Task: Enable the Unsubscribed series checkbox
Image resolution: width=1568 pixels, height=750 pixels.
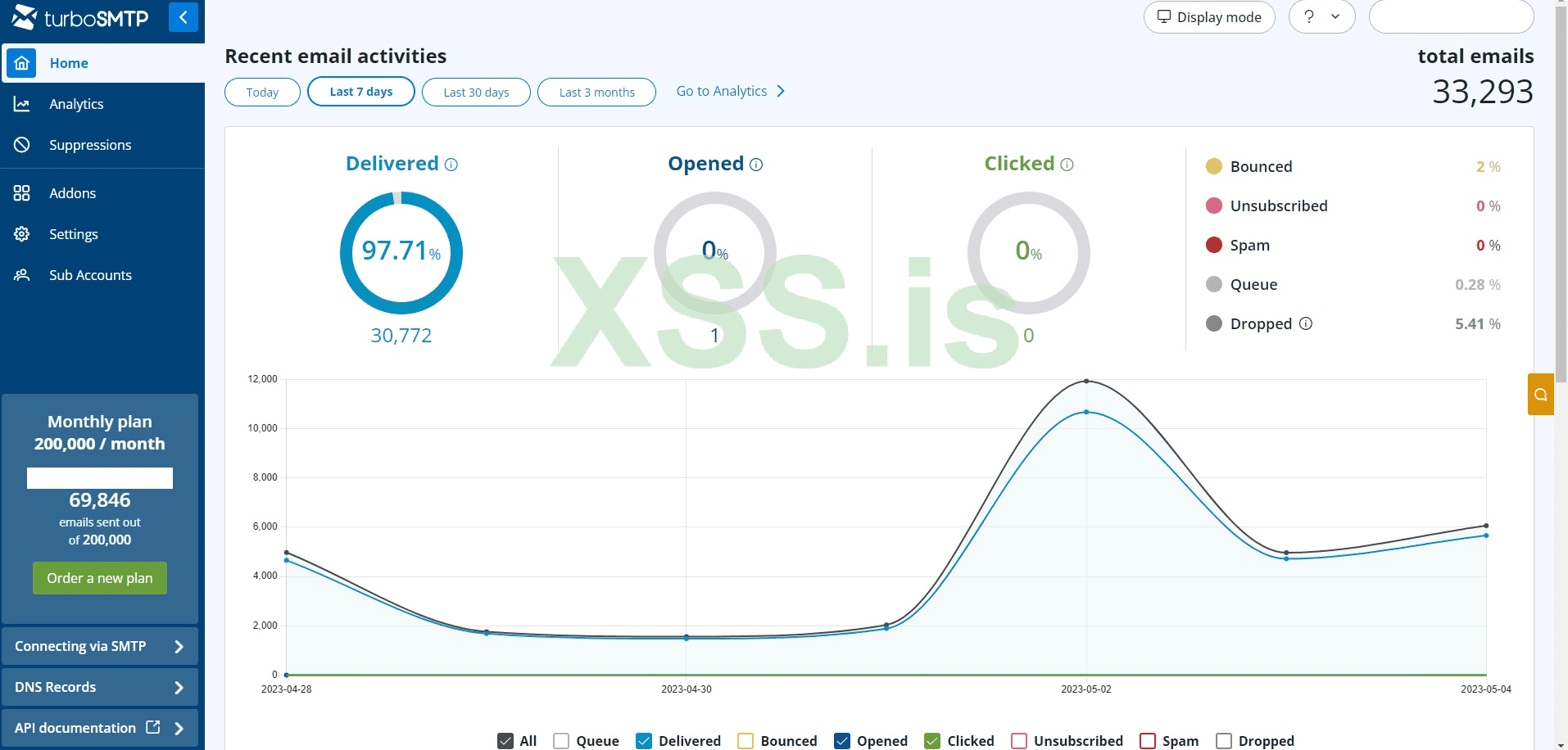Action: 1019,741
